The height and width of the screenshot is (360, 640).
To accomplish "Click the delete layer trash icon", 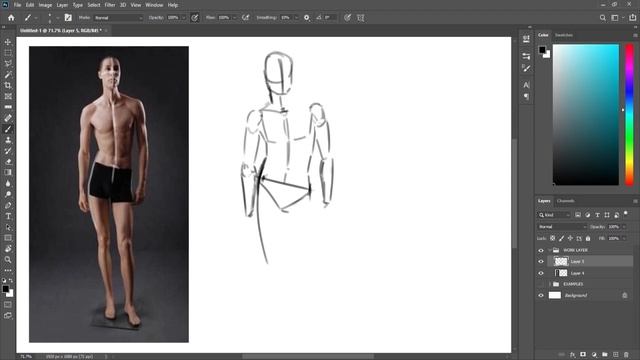I will pos(626,355).
